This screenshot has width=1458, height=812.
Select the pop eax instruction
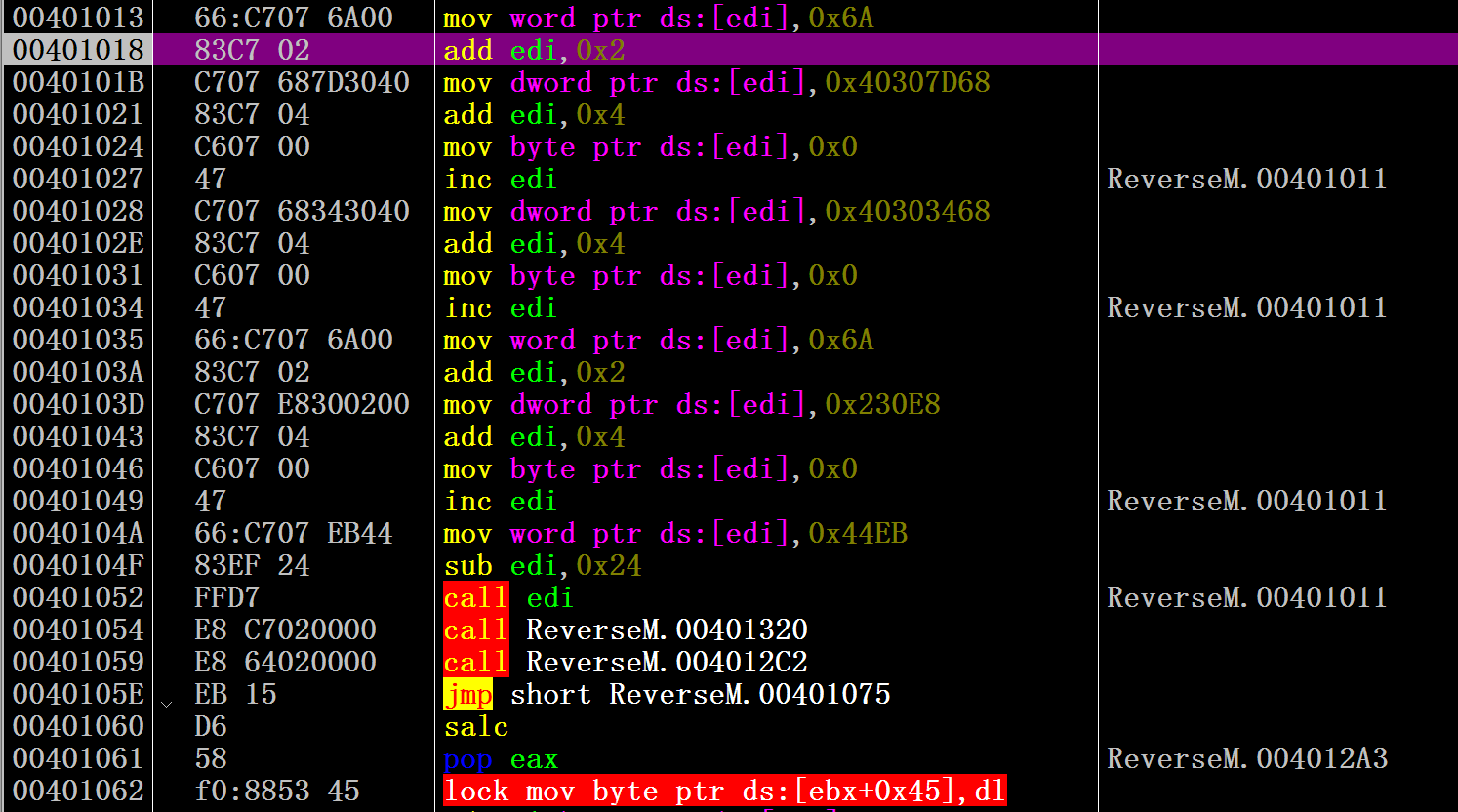[x=501, y=758]
